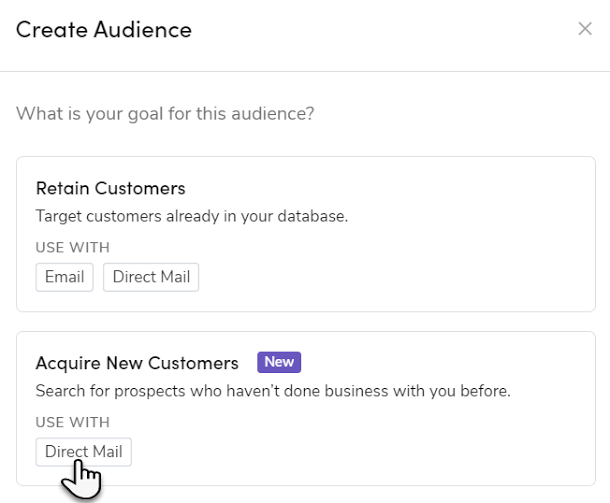Screen dimensions: 610x503
Task: Click the divider line under dialog header
Action: pyautogui.click(x=305, y=71)
